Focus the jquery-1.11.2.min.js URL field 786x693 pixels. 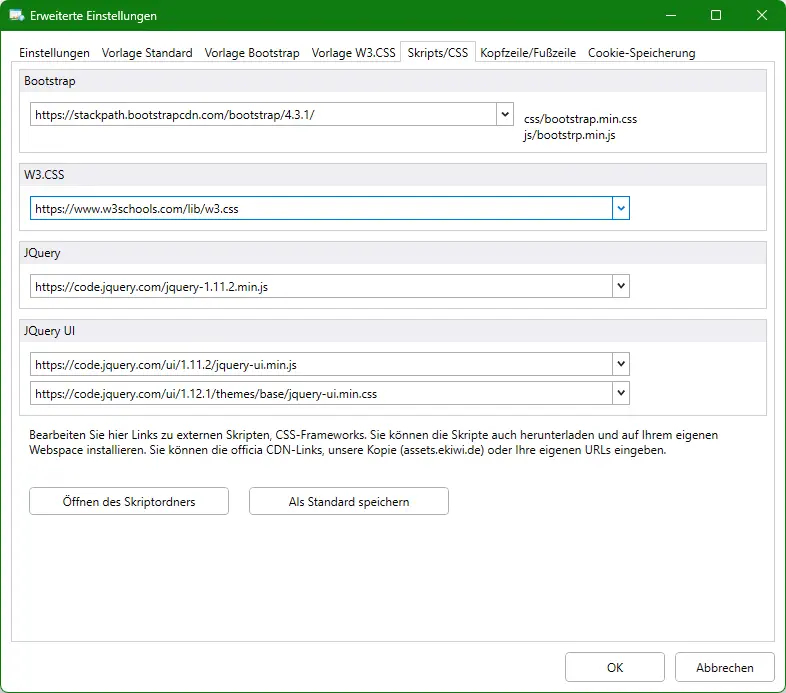320,287
